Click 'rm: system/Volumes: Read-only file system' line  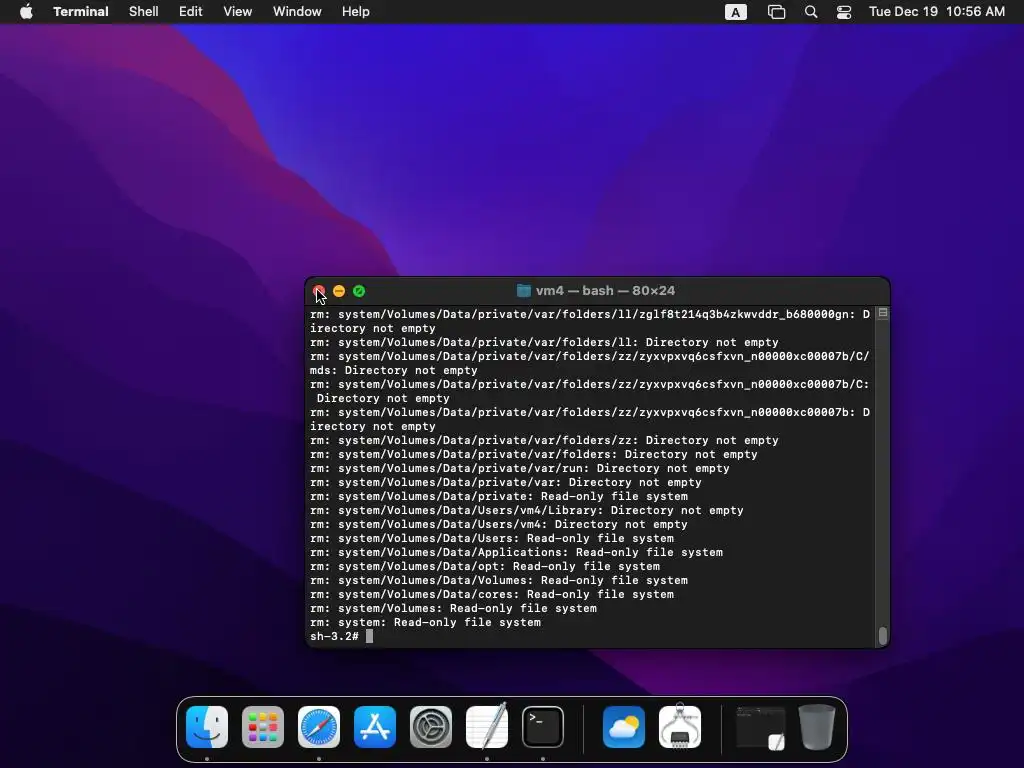tap(453, 609)
